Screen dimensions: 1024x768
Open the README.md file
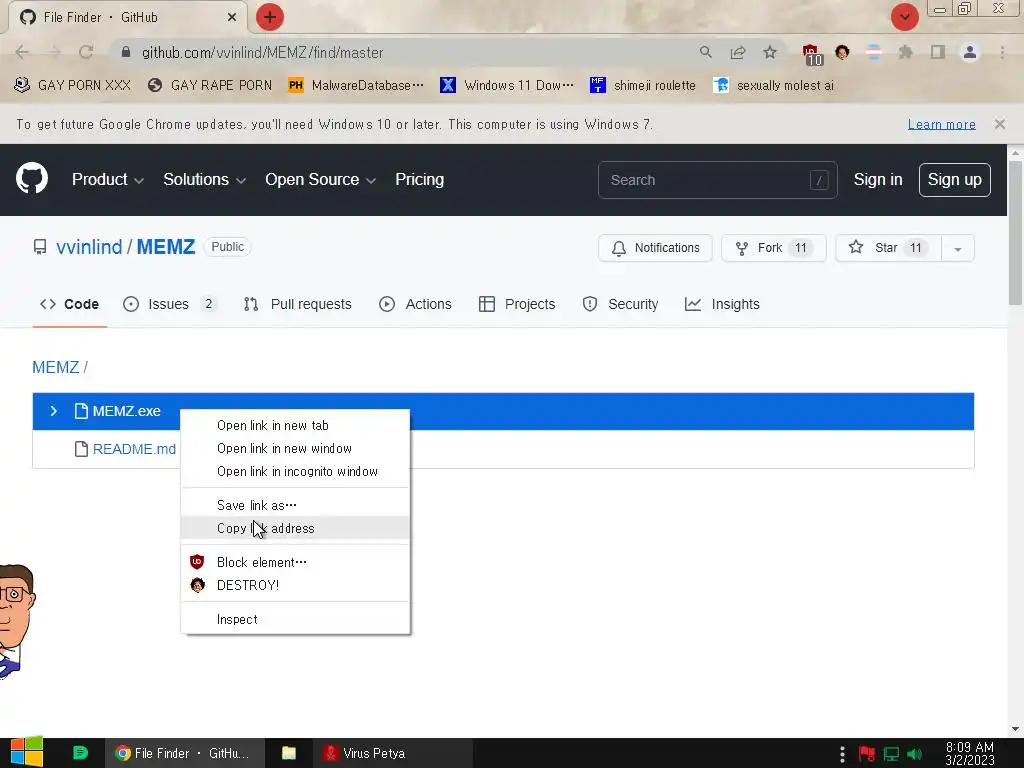tap(134, 449)
